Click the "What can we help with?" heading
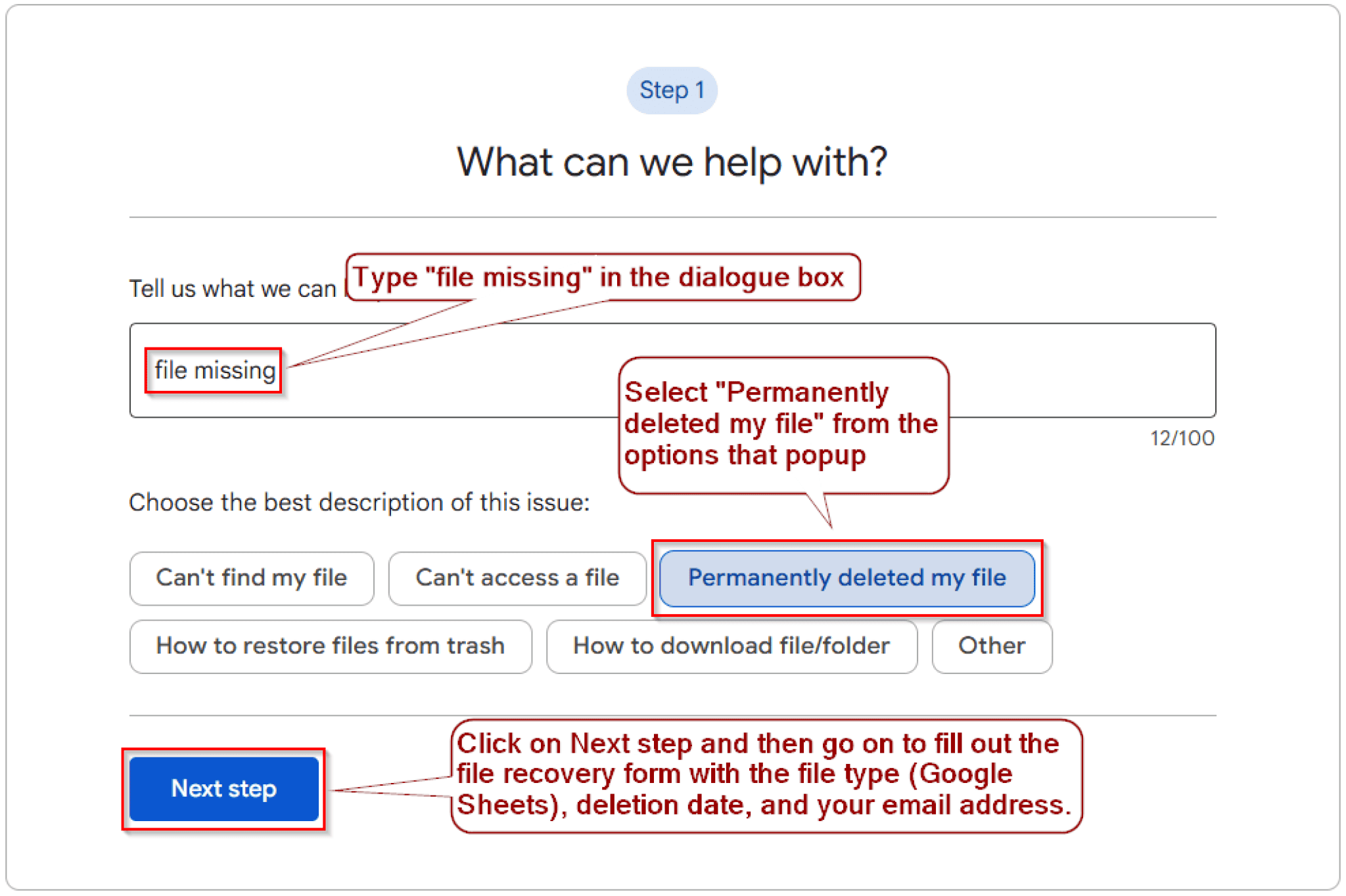The width and height of the screenshot is (1346, 896). pos(672,162)
